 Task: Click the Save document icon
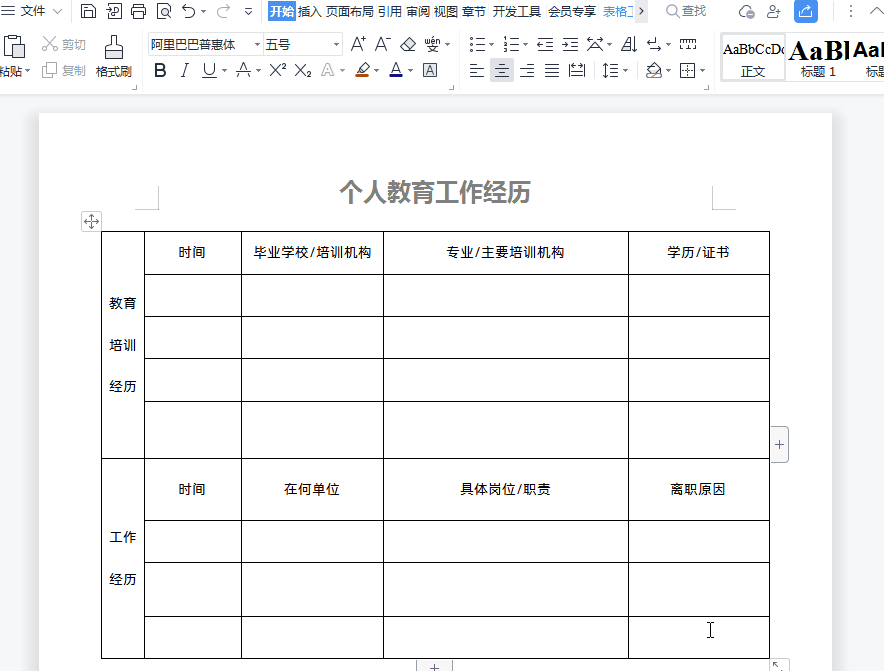88,11
